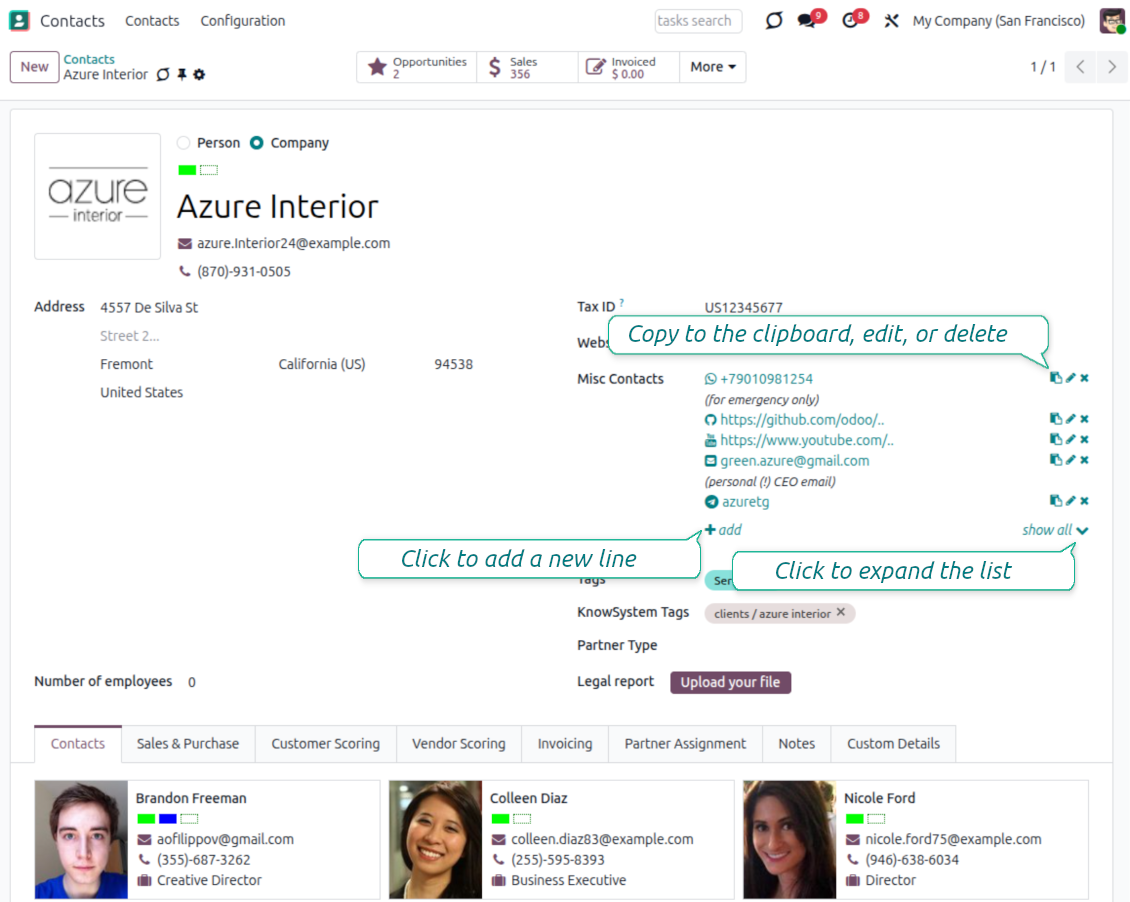Switch to the Sales & Purchase tab
The width and height of the screenshot is (1130, 902).
point(188,743)
